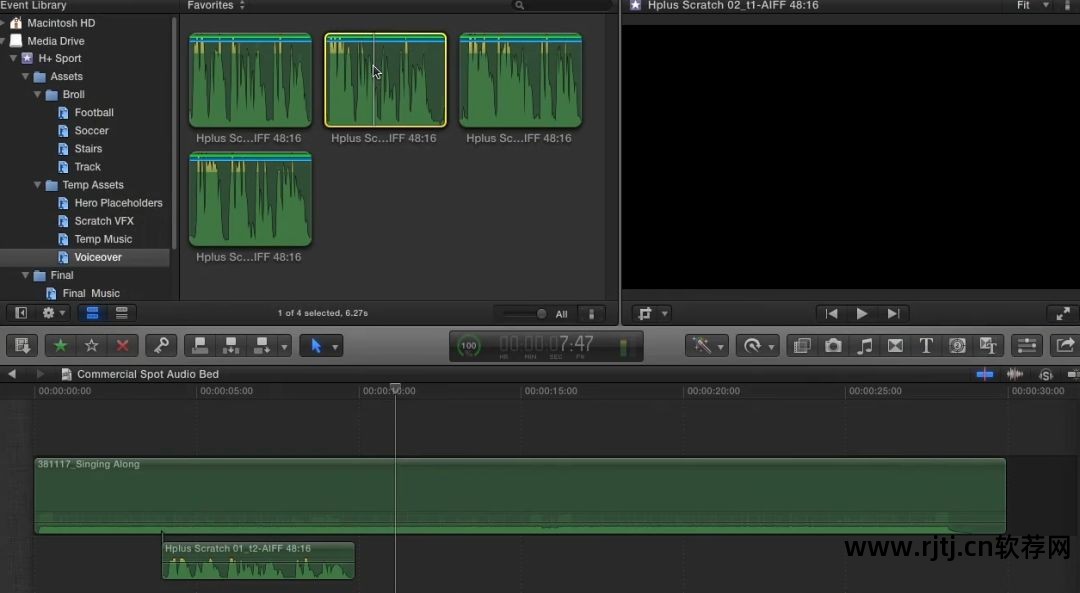Toggle video skimming in the timeline
The image size is (1080, 593).
[985, 374]
